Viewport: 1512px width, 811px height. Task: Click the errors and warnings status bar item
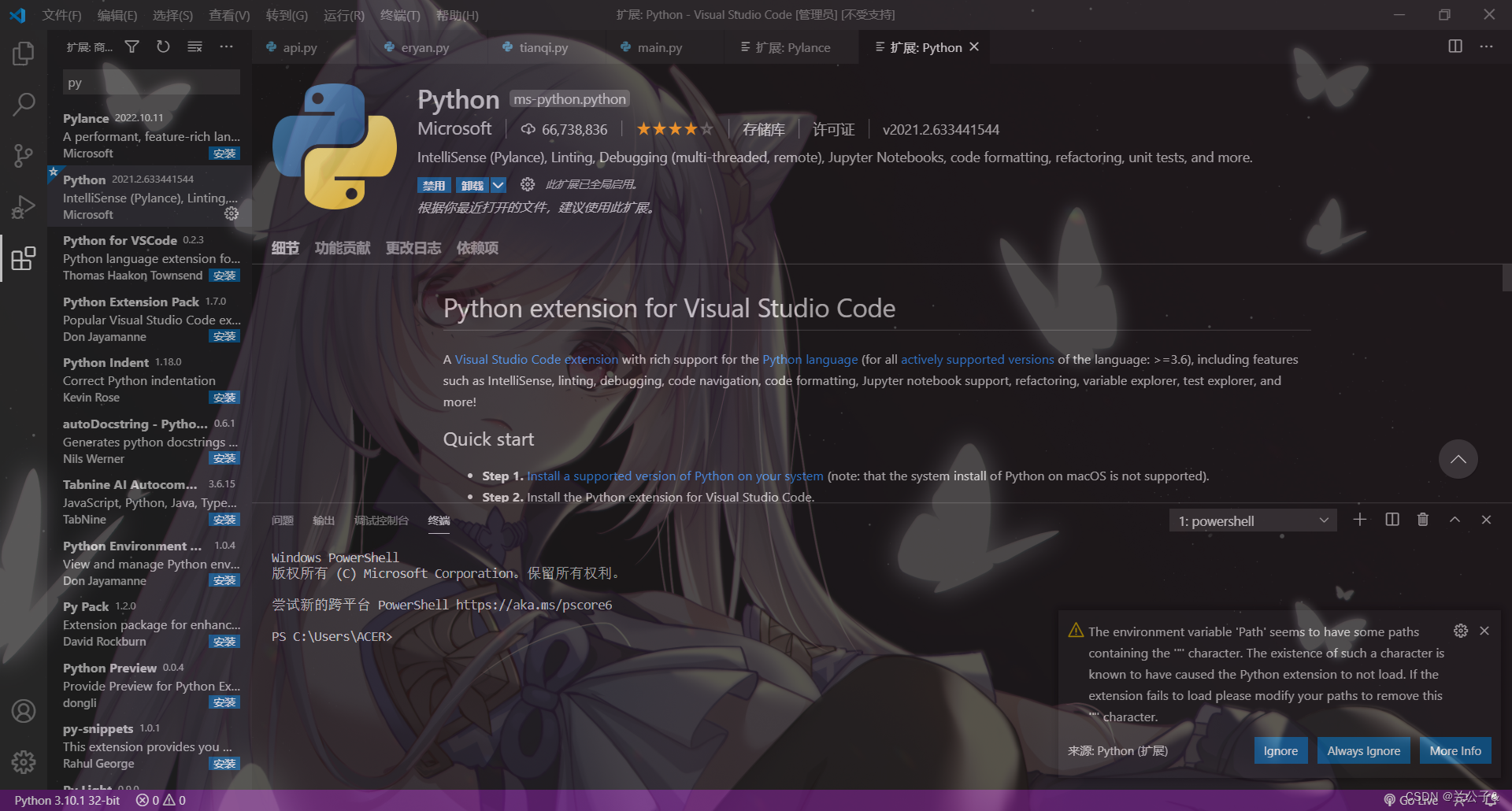[x=161, y=800]
